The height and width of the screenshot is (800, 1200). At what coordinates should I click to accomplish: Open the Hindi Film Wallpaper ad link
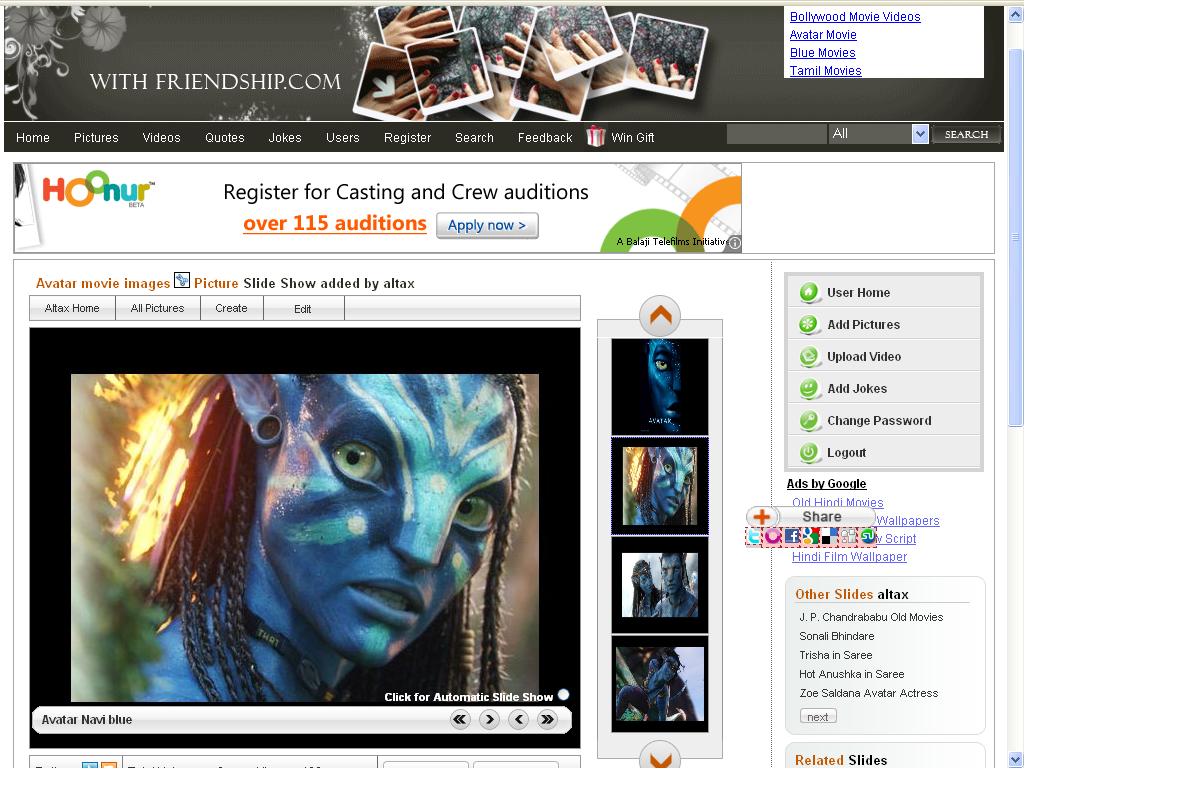click(x=850, y=557)
